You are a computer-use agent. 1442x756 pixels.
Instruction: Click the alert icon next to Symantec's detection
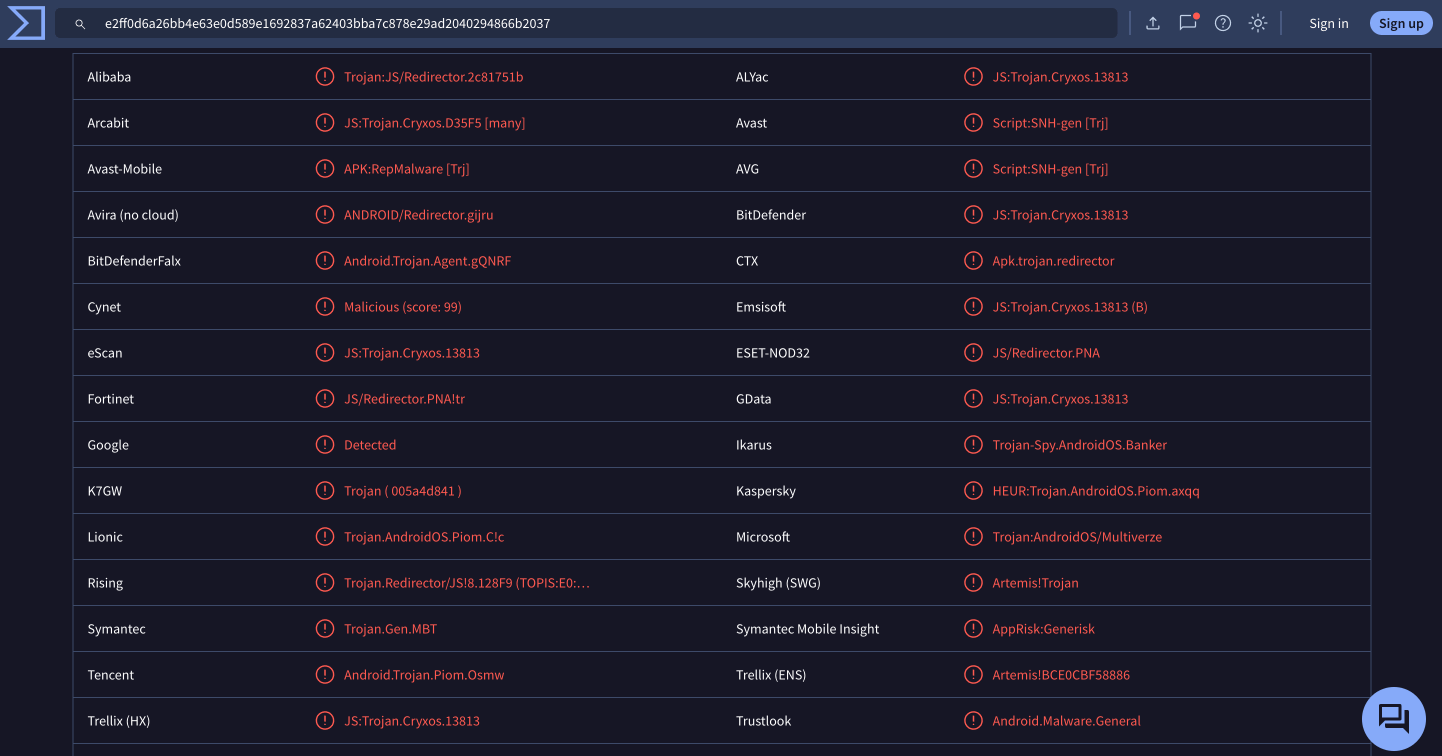(x=324, y=628)
